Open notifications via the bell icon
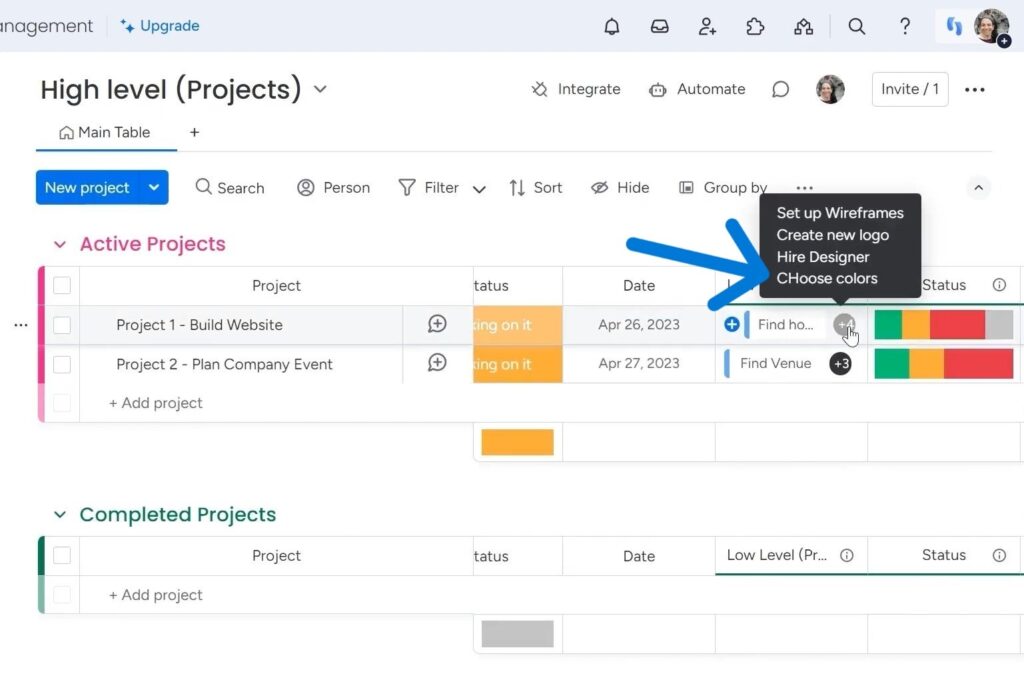1024x686 pixels. [611, 26]
